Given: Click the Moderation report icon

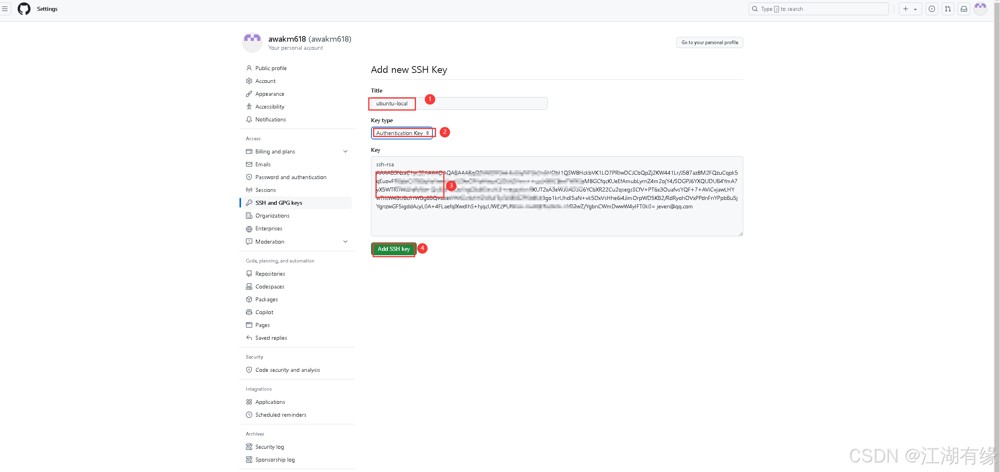Looking at the screenshot, I should [249, 242].
